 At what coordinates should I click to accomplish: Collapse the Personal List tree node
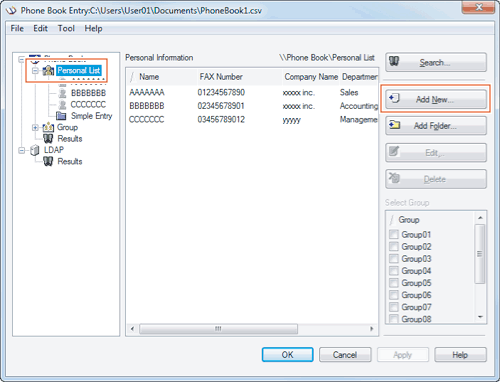[x=35, y=71]
